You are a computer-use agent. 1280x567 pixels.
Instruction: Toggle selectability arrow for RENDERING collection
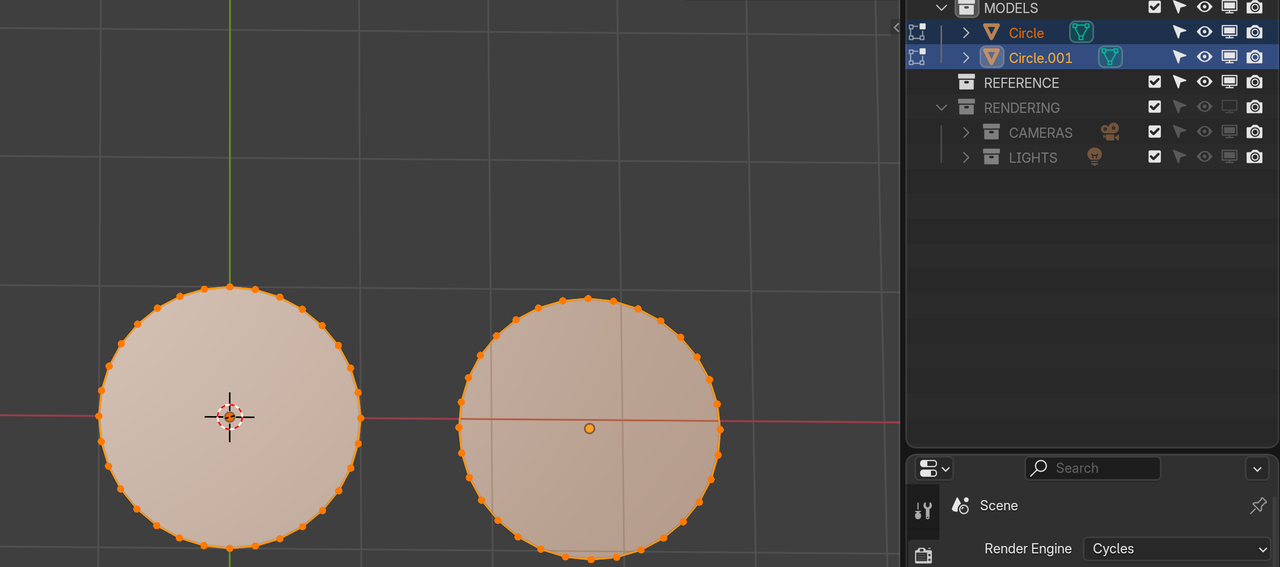tap(1179, 107)
